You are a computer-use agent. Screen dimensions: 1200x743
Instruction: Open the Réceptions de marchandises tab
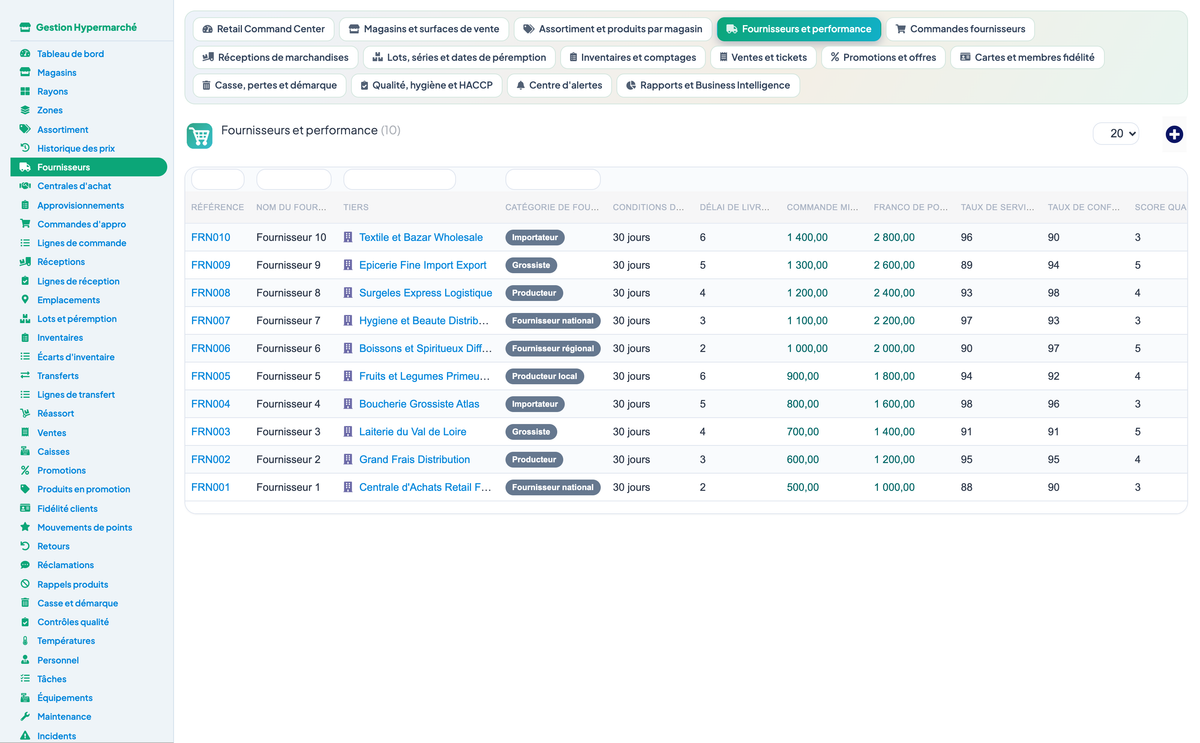(275, 57)
